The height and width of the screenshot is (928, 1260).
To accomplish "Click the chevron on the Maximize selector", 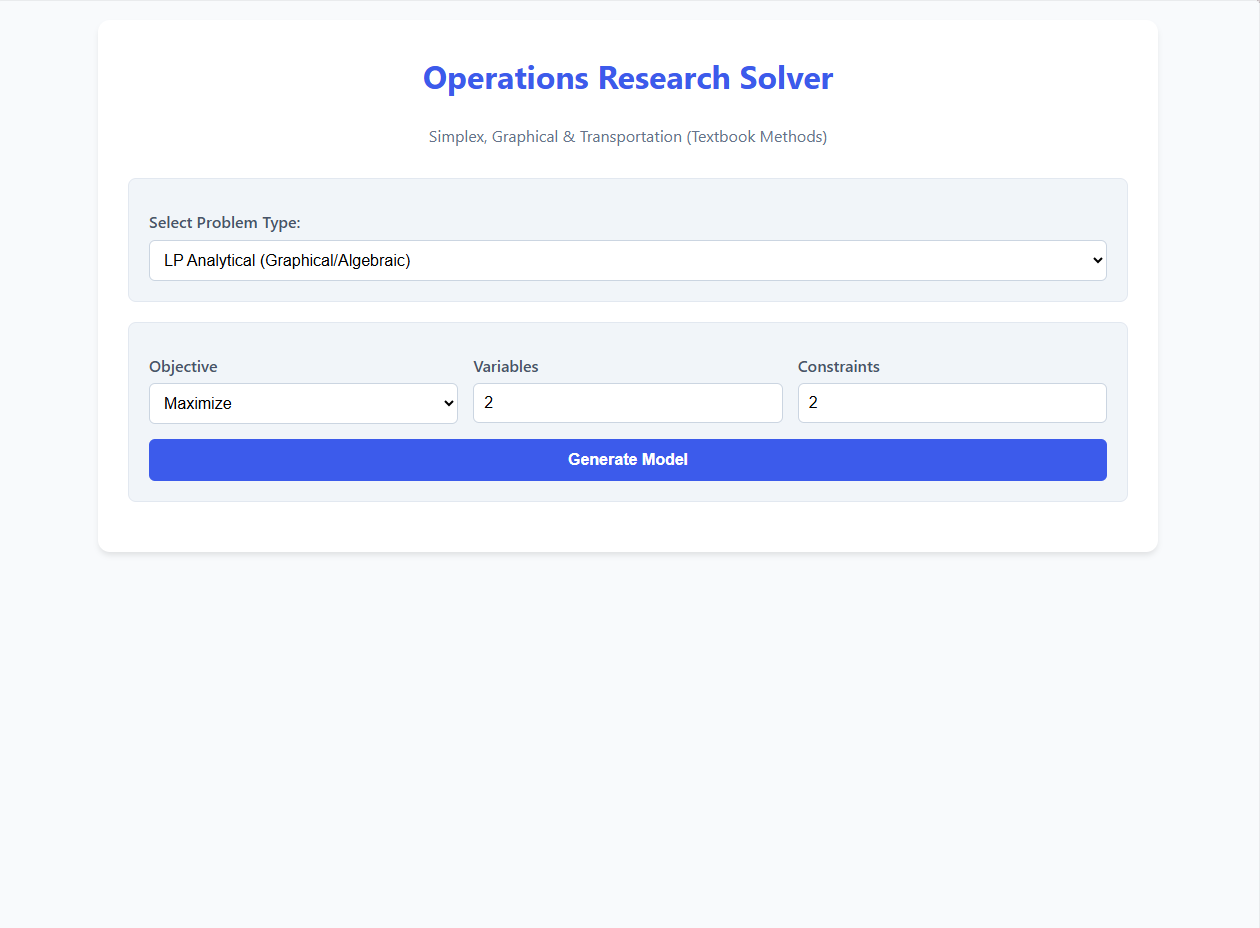I will coord(448,402).
